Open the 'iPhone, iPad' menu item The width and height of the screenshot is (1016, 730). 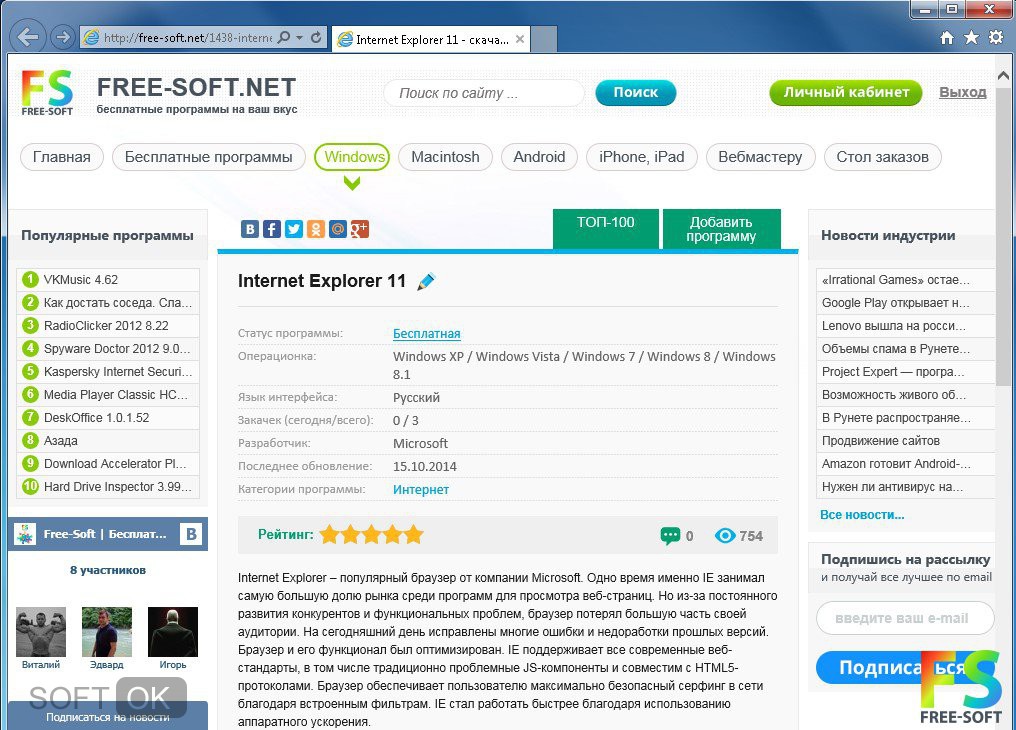tap(641, 157)
